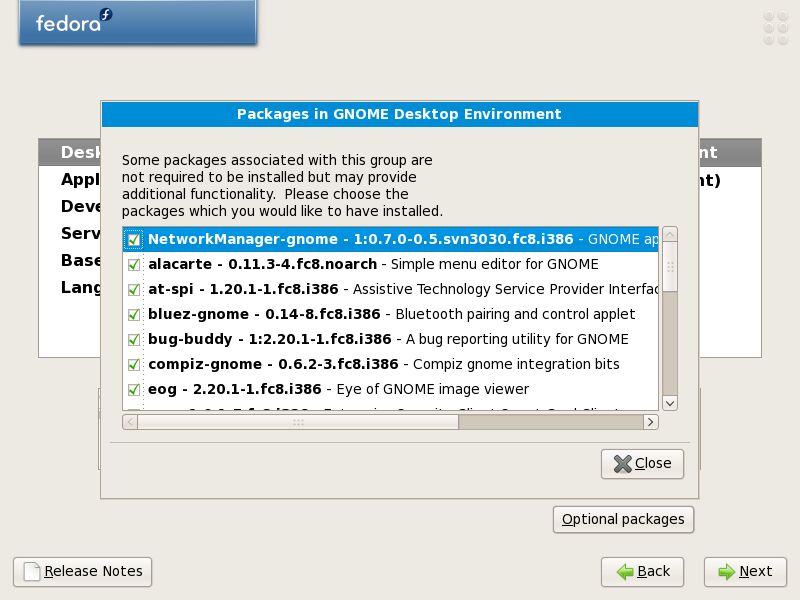Click the horizontal scrollbar left arrow
Viewport: 800px width, 600px height.
[x=130, y=422]
